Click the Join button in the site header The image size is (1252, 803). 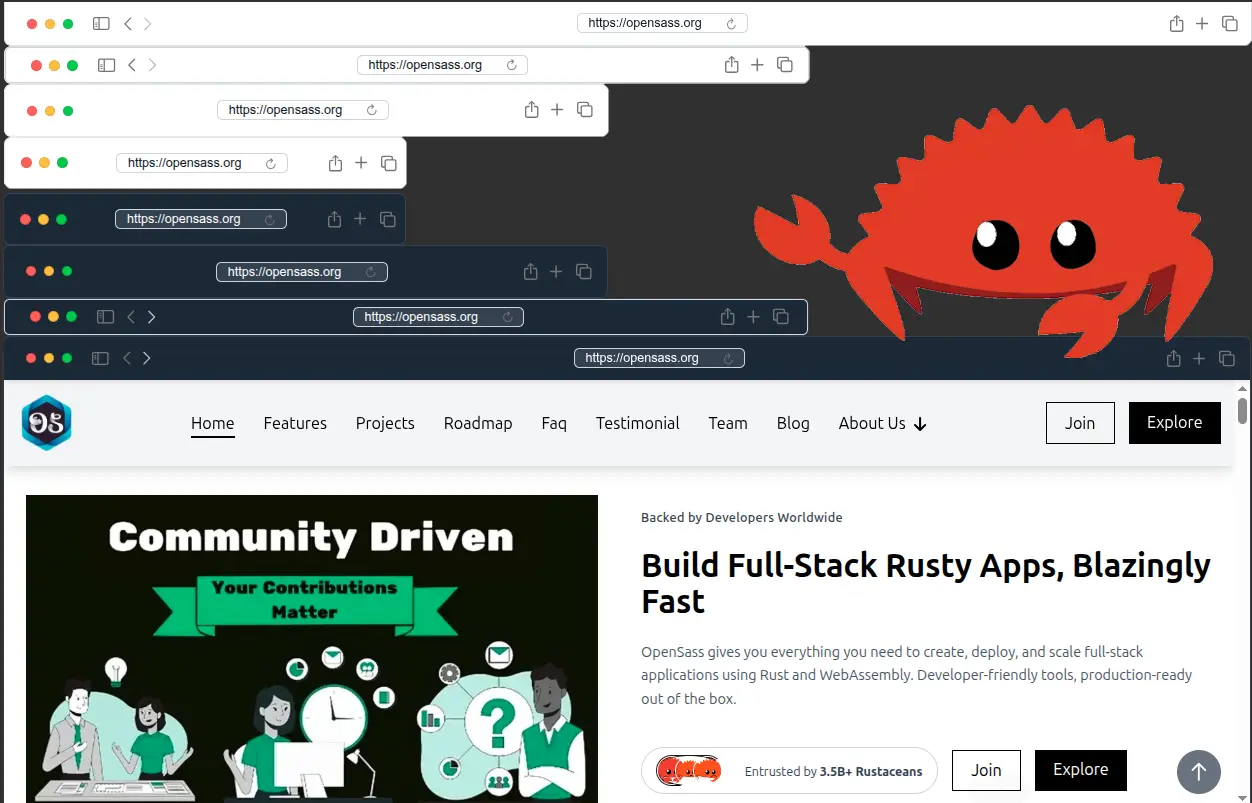pyautogui.click(x=1080, y=423)
